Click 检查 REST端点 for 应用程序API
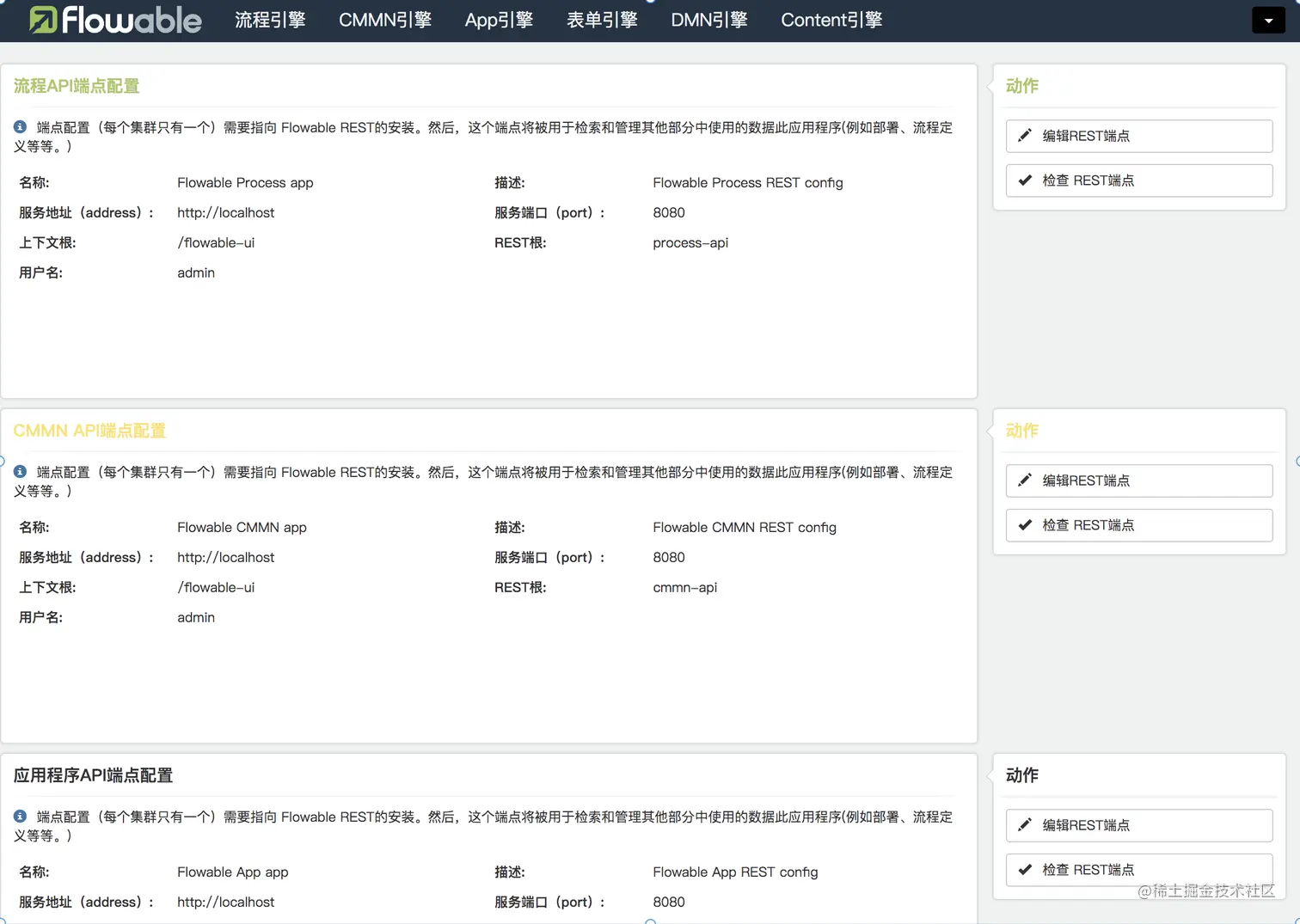The image size is (1300, 924). [x=1139, y=870]
